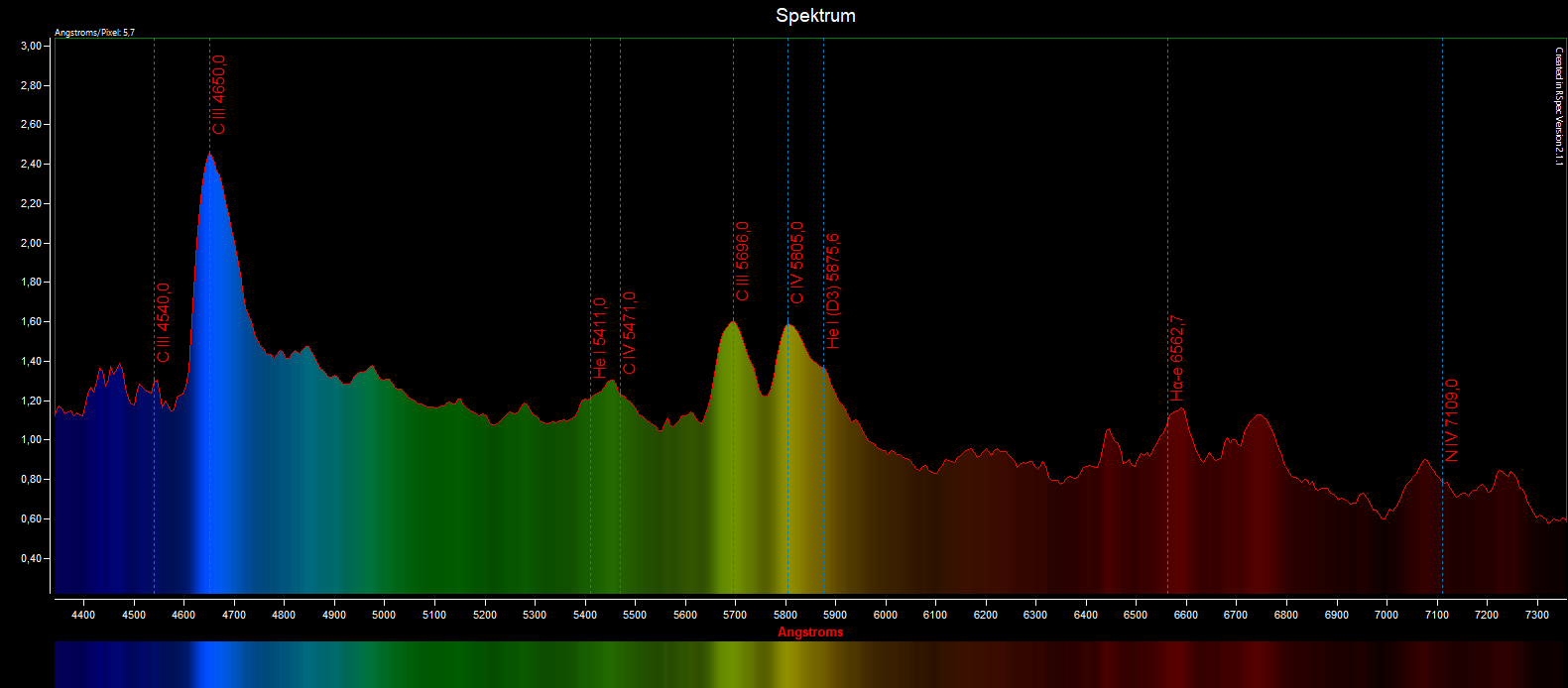Select x-axis tick label "7100"
Viewport: 1568px width, 688px height.
pos(1437,615)
